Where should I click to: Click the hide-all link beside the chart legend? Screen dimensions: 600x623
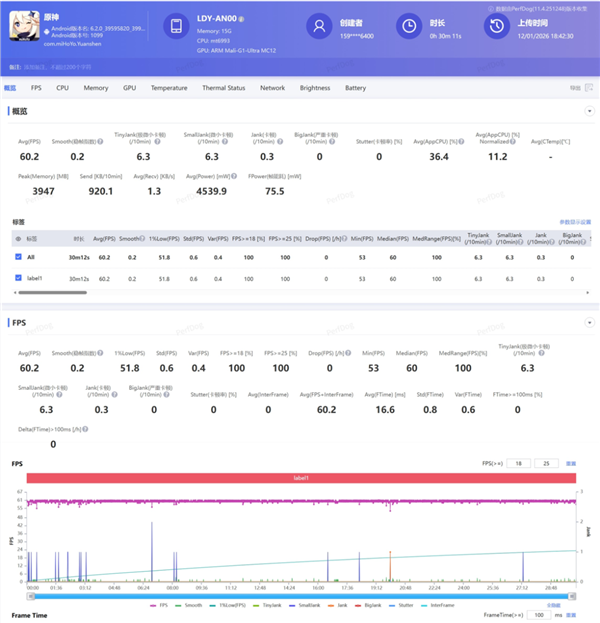[x=554, y=605]
